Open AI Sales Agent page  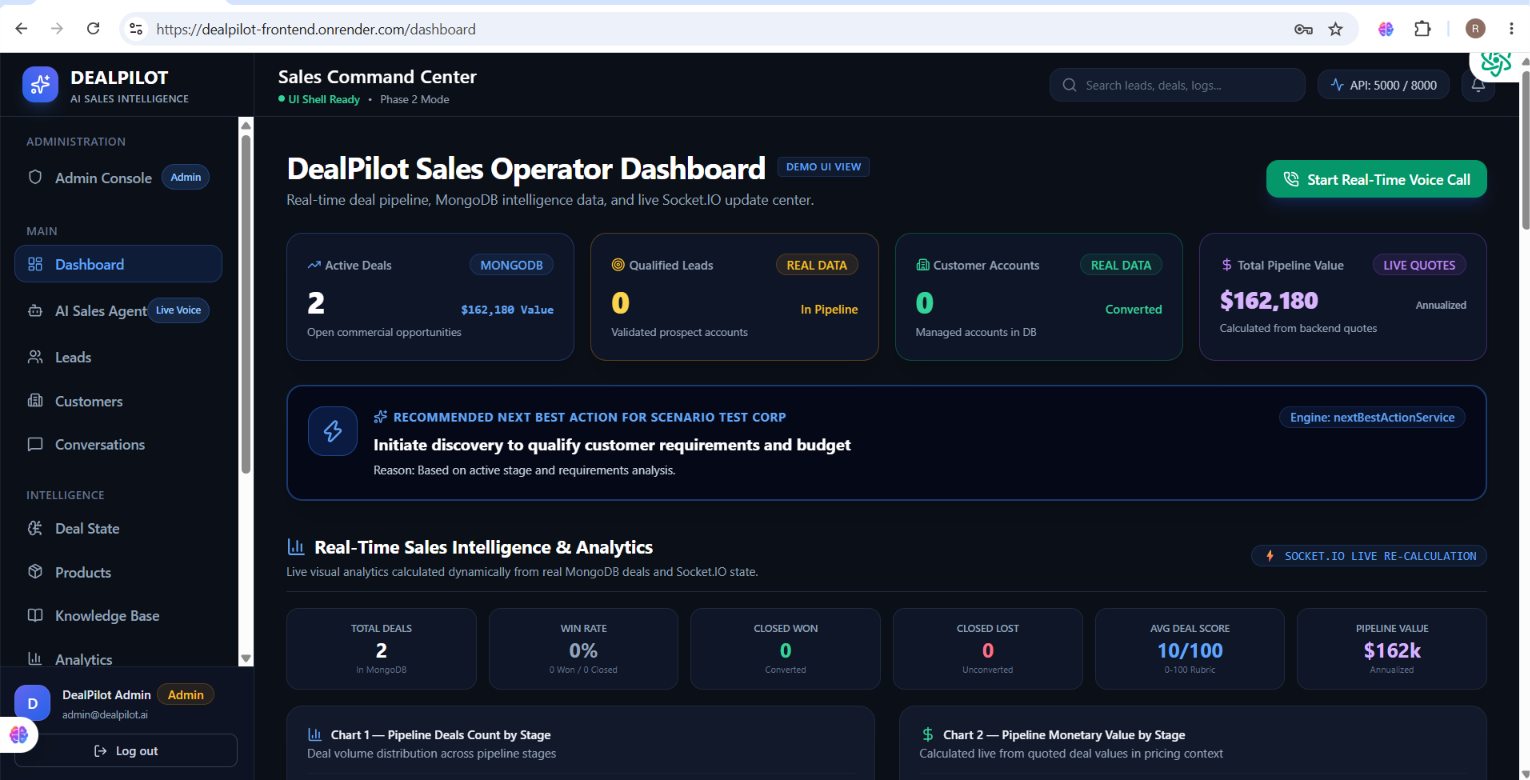[x=118, y=311]
